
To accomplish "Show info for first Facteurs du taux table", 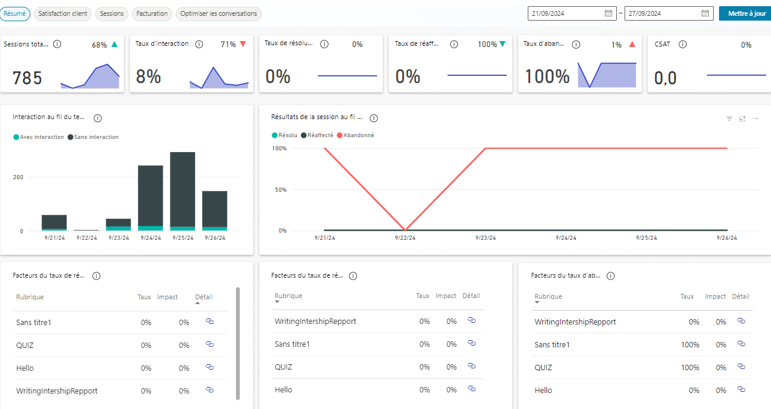I will [x=96, y=276].
